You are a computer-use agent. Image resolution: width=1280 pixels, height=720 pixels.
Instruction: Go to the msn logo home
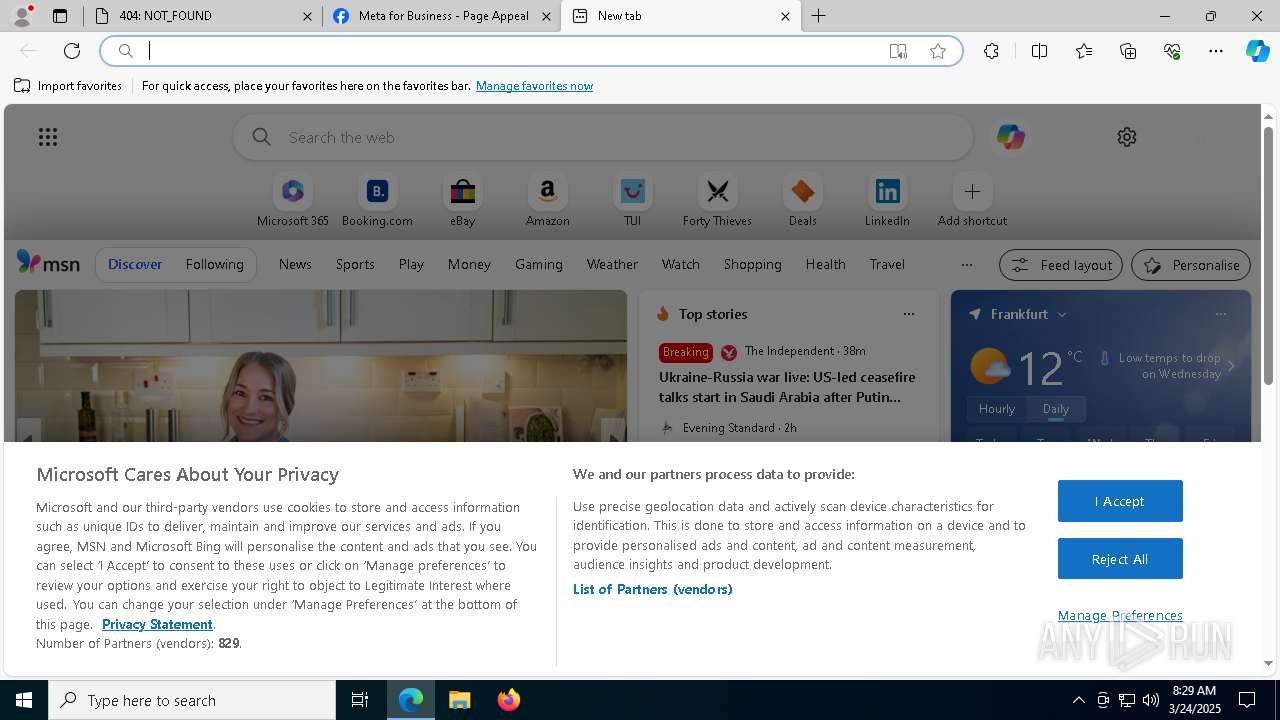(x=48, y=263)
